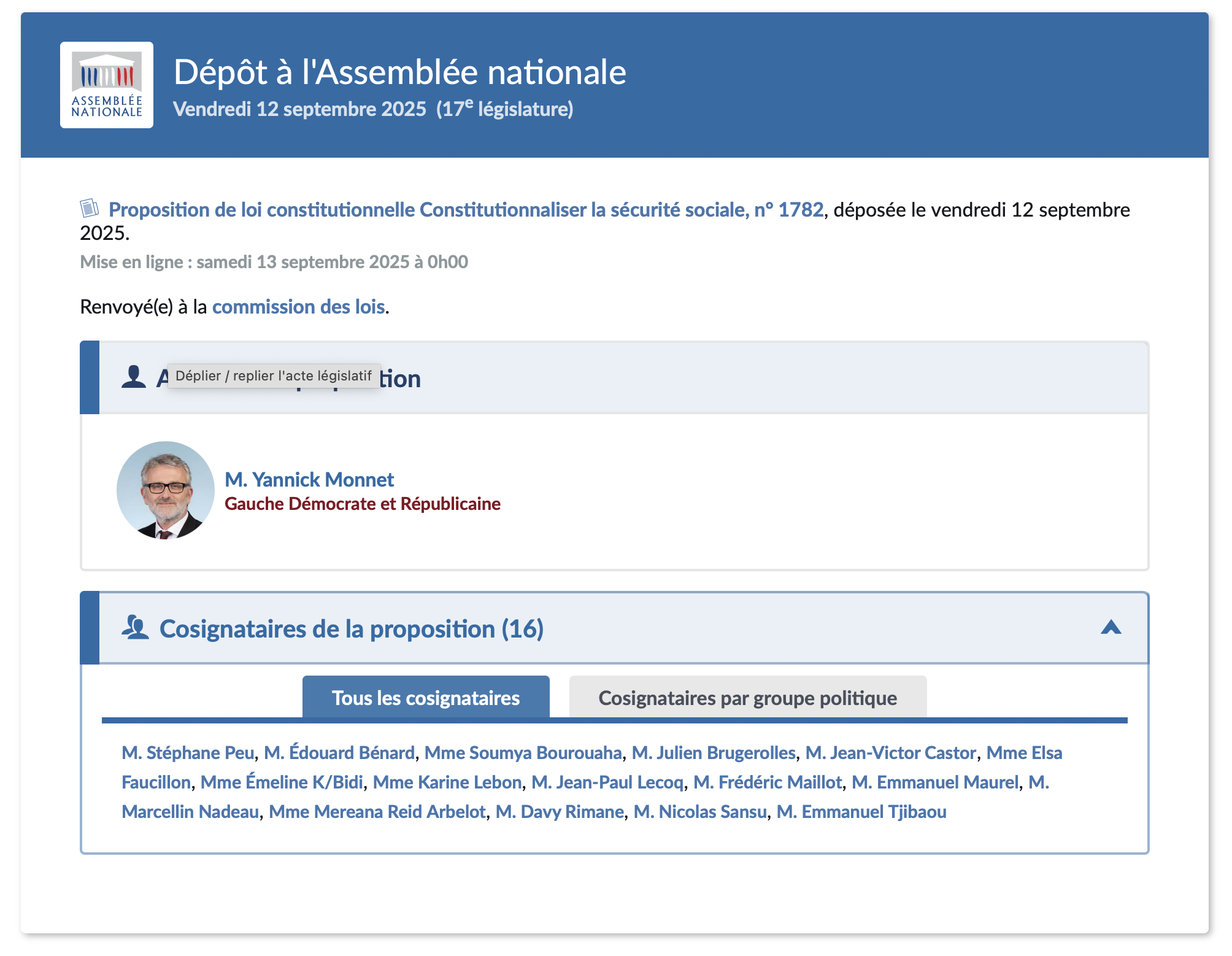Collapse the cosignataires section with the arrow
This screenshot has height=956, width=1232.
[1111, 628]
